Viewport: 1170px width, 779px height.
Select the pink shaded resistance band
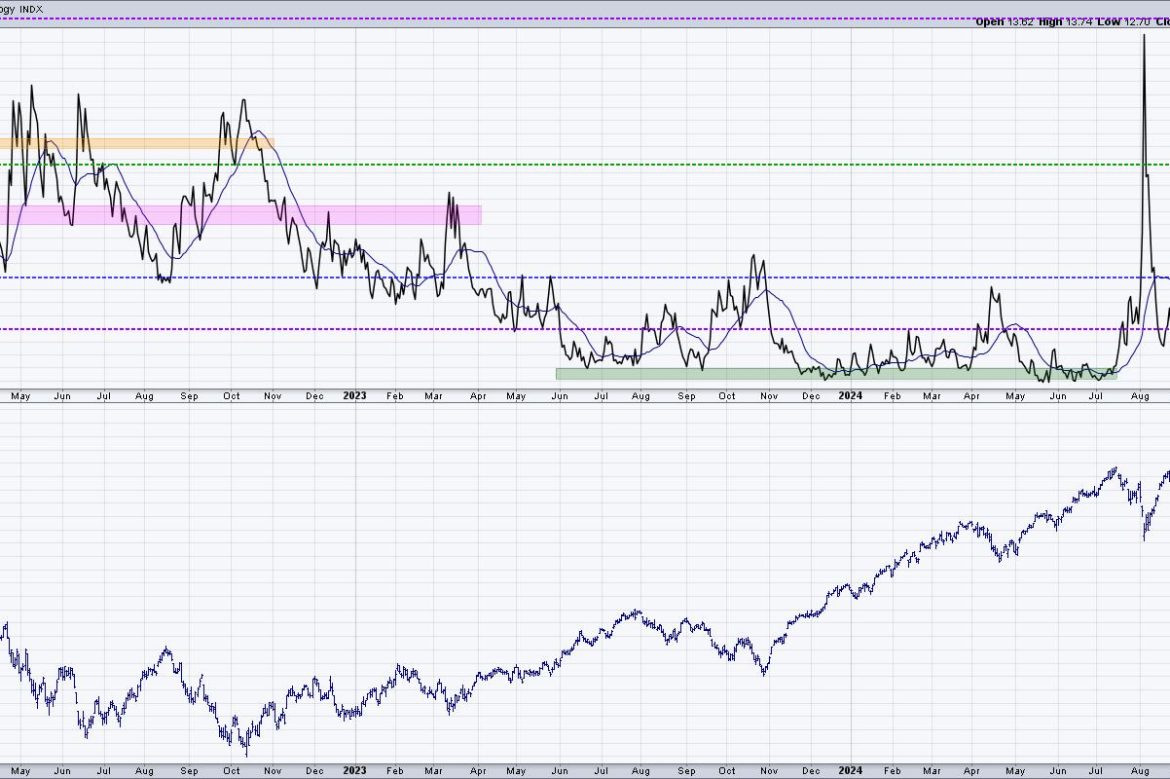[300, 215]
